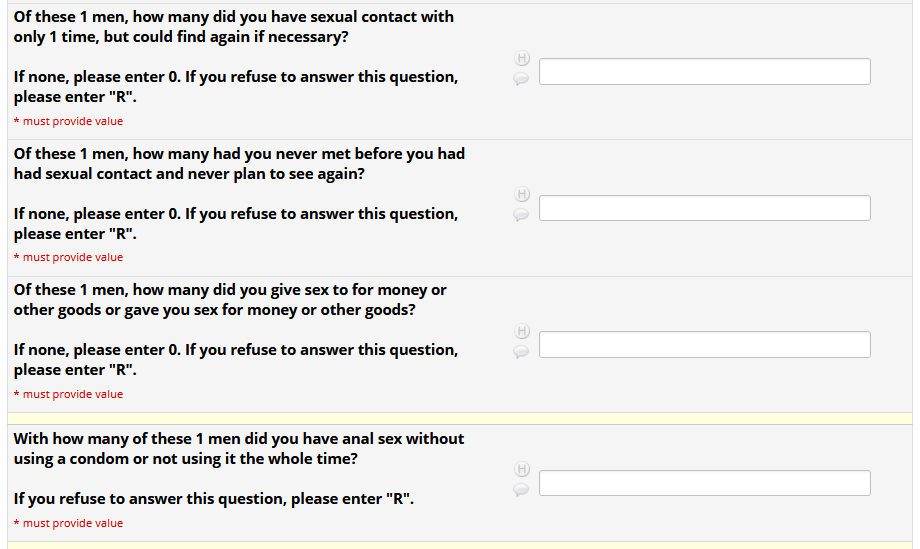
Task: Open comment balloon for the 'money or other goods' question
Action: coord(521,352)
